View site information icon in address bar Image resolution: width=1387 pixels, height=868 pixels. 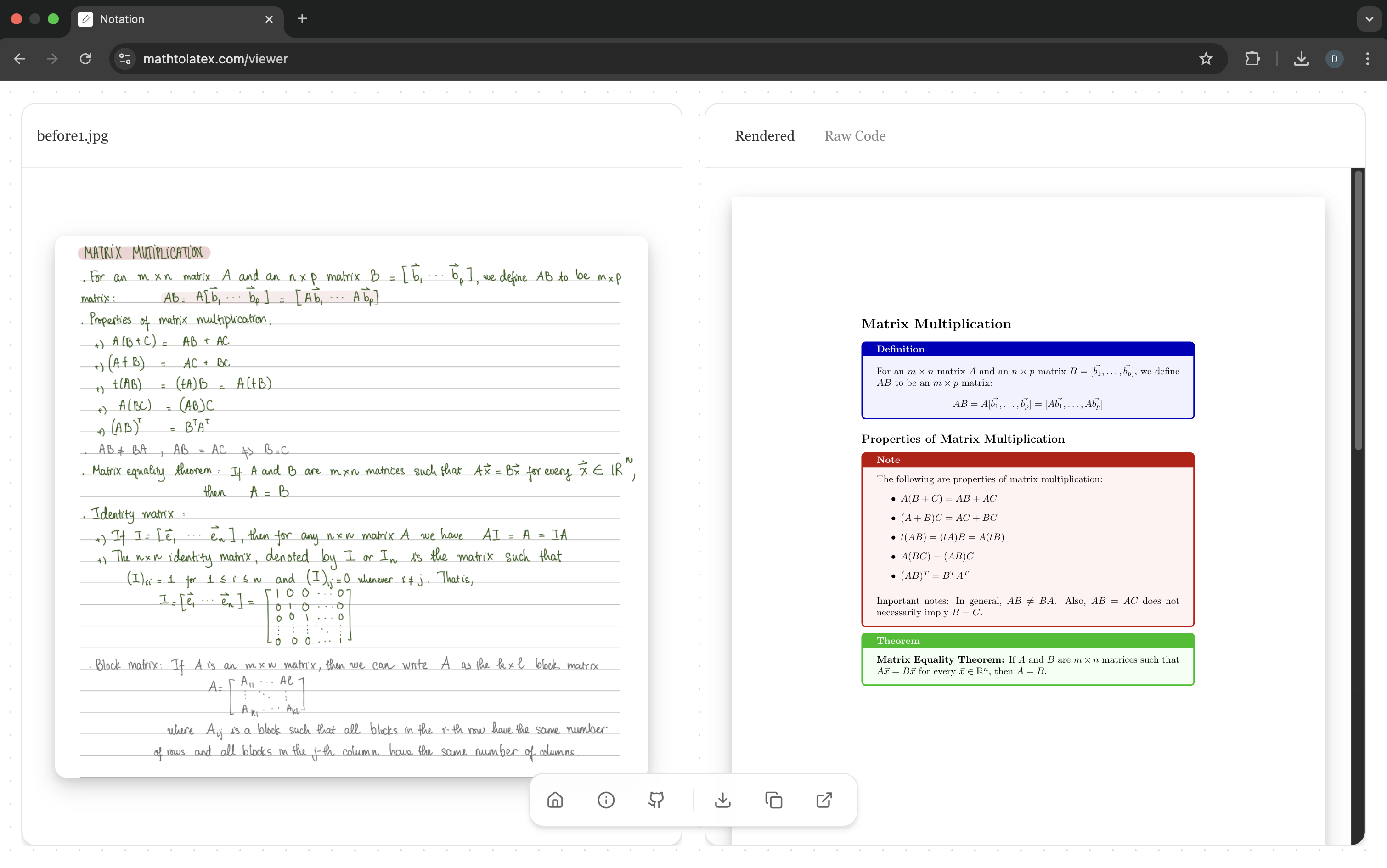[124, 59]
